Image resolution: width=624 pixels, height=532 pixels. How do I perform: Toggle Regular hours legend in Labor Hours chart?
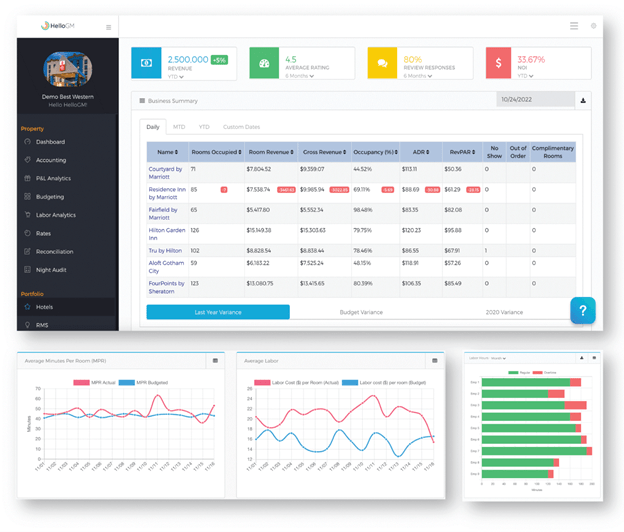click(519, 372)
